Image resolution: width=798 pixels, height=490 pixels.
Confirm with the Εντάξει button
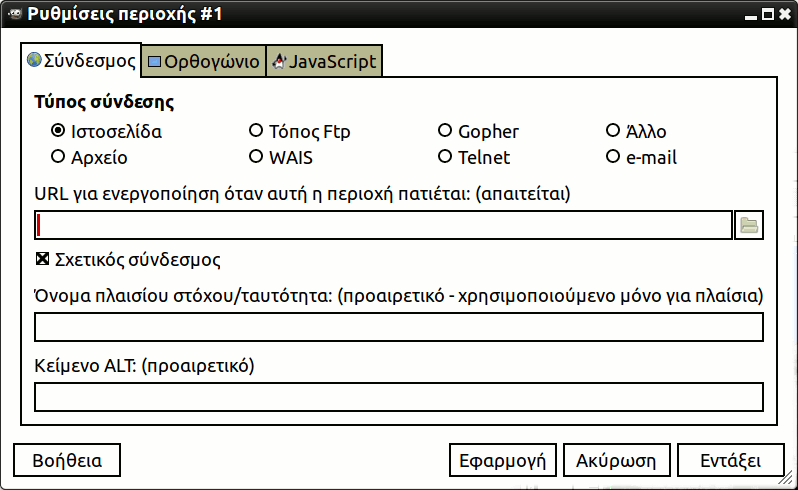[730, 461]
